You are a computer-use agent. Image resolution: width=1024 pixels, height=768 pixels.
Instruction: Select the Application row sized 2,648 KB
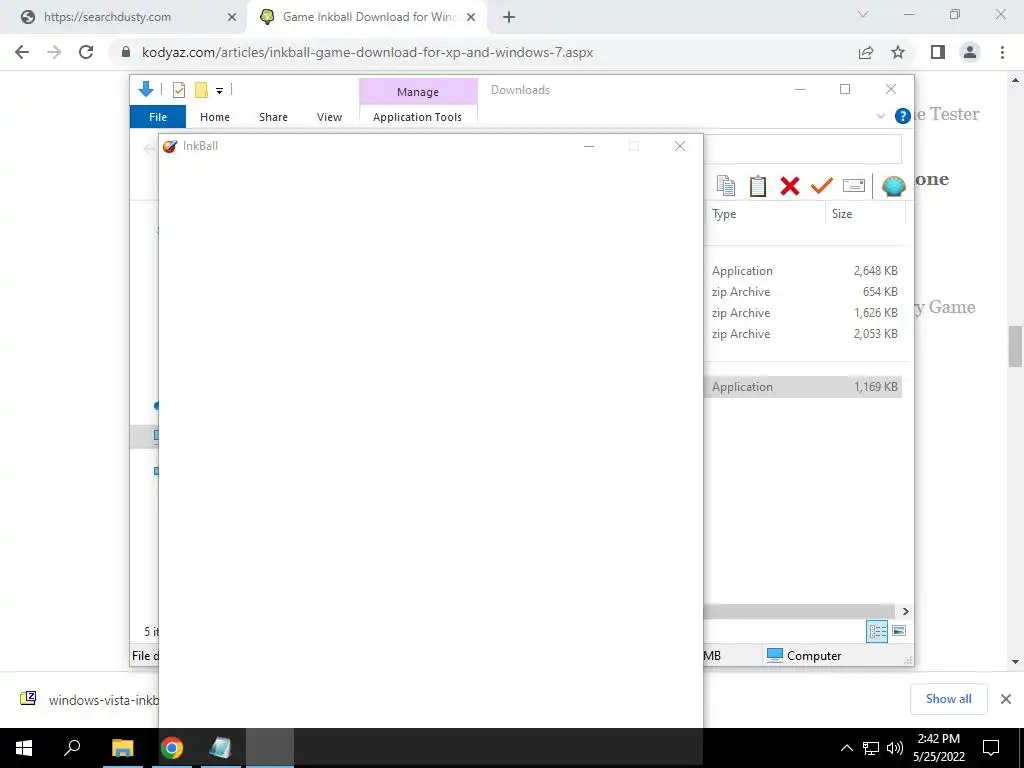coord(804,270)
